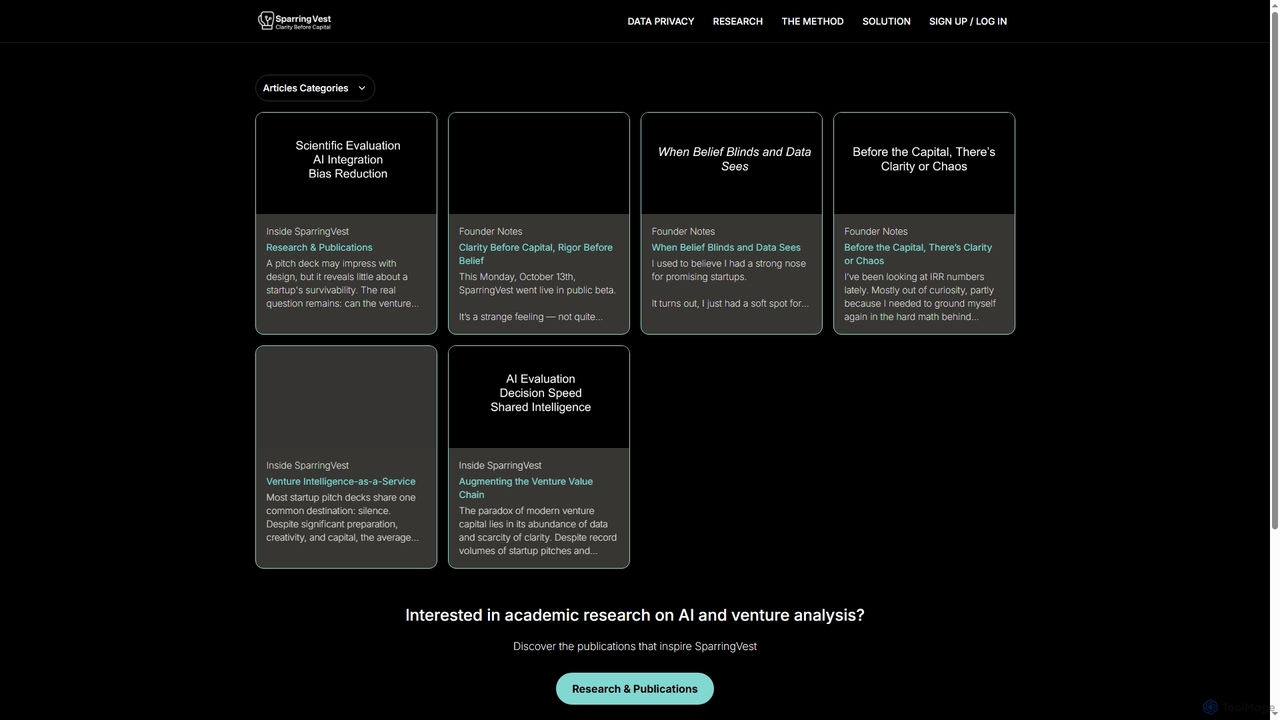Open 'Augmenting the Venture Value Chain' article
The image size is (1280, 720).
[x=526, y=488]
